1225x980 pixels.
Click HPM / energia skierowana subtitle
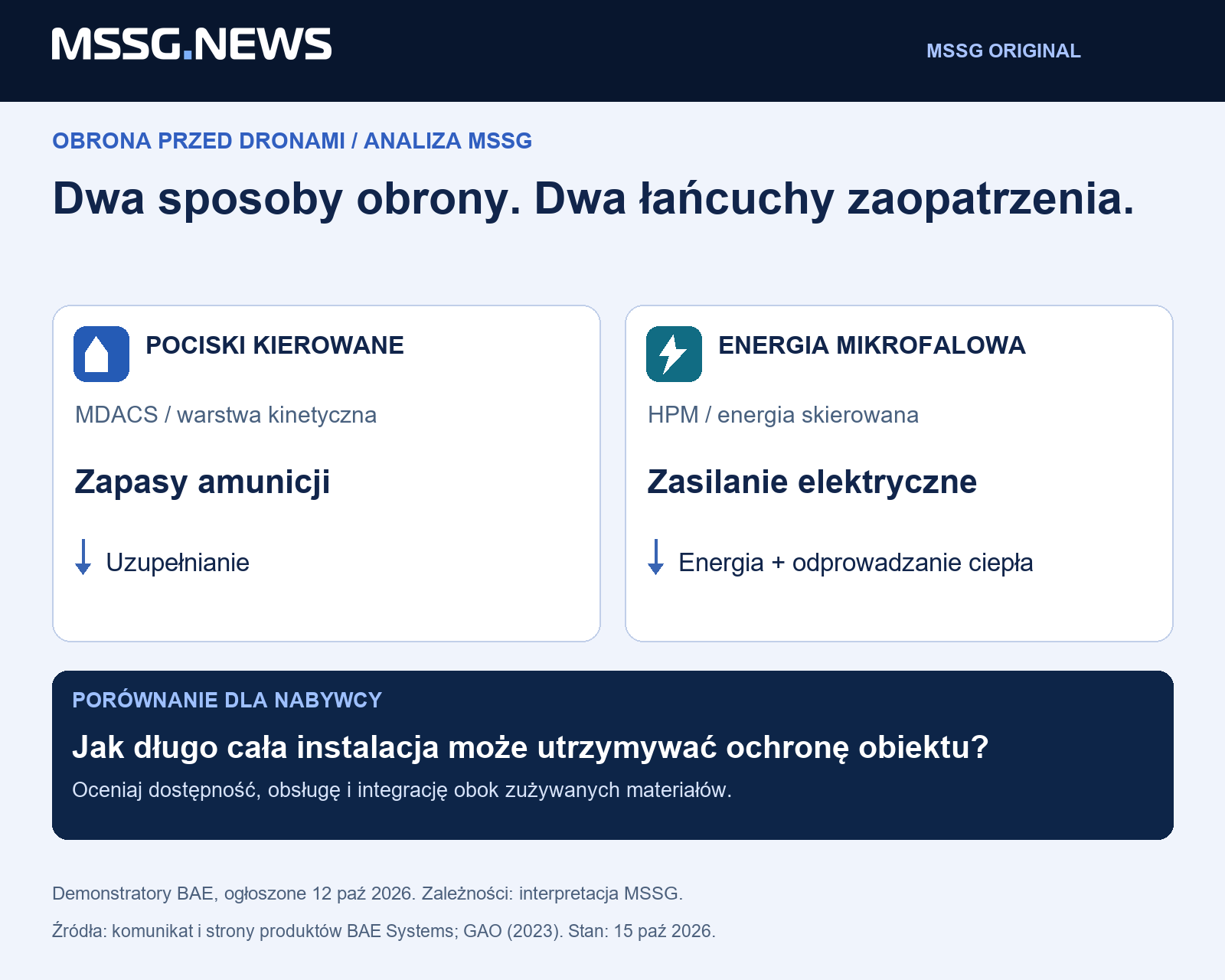pos(783,415)
